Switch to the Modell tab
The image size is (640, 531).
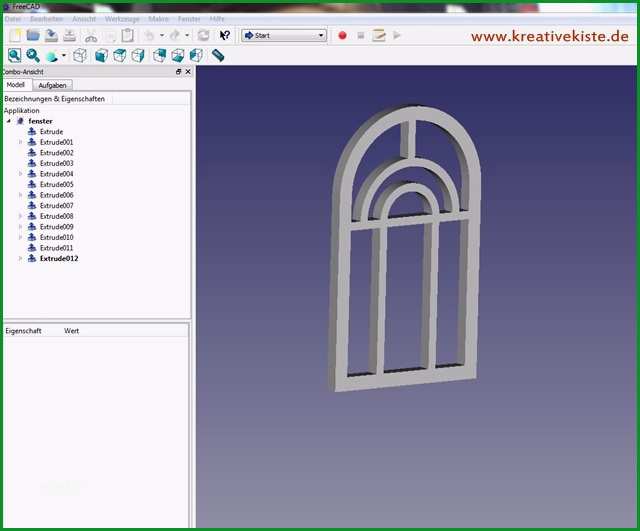(16, 85)
